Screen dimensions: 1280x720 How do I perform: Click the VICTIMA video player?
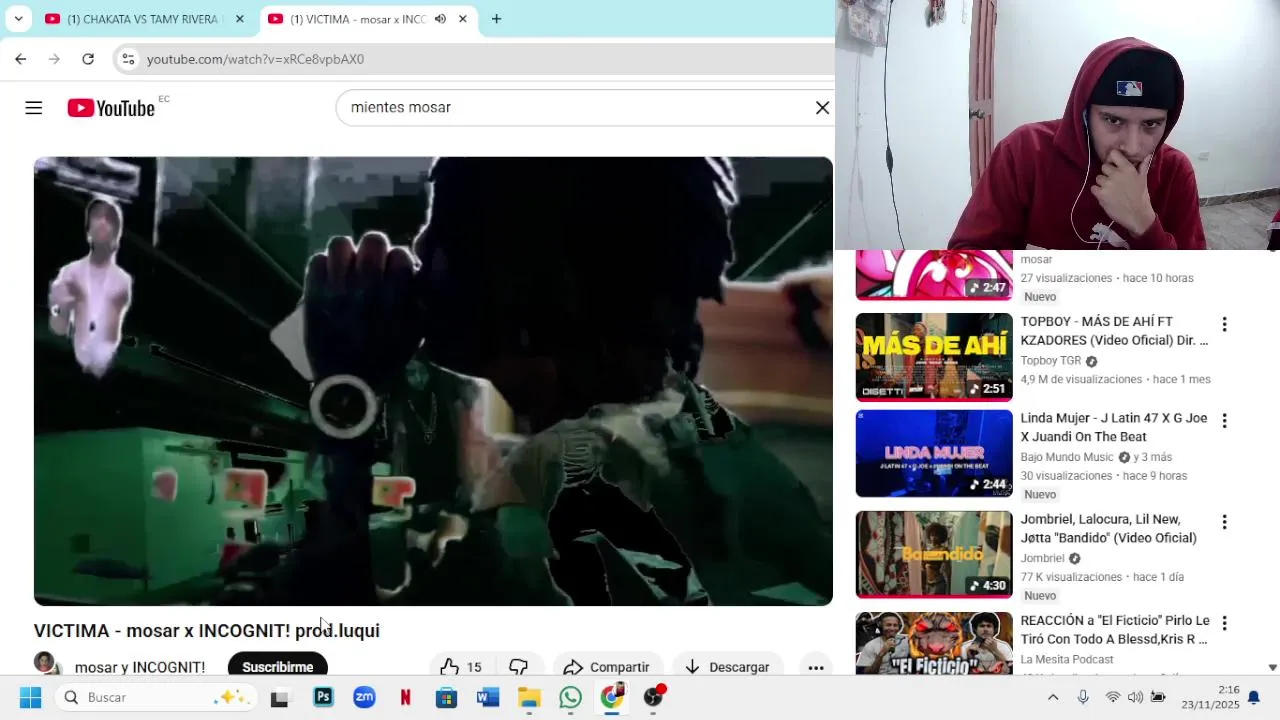[x=433, y=381]
